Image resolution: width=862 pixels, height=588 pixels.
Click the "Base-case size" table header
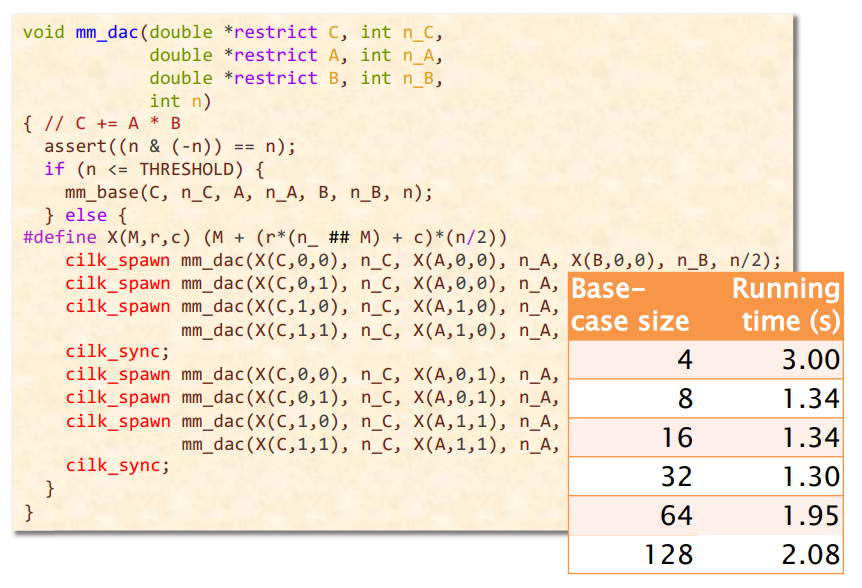(630, 305)
